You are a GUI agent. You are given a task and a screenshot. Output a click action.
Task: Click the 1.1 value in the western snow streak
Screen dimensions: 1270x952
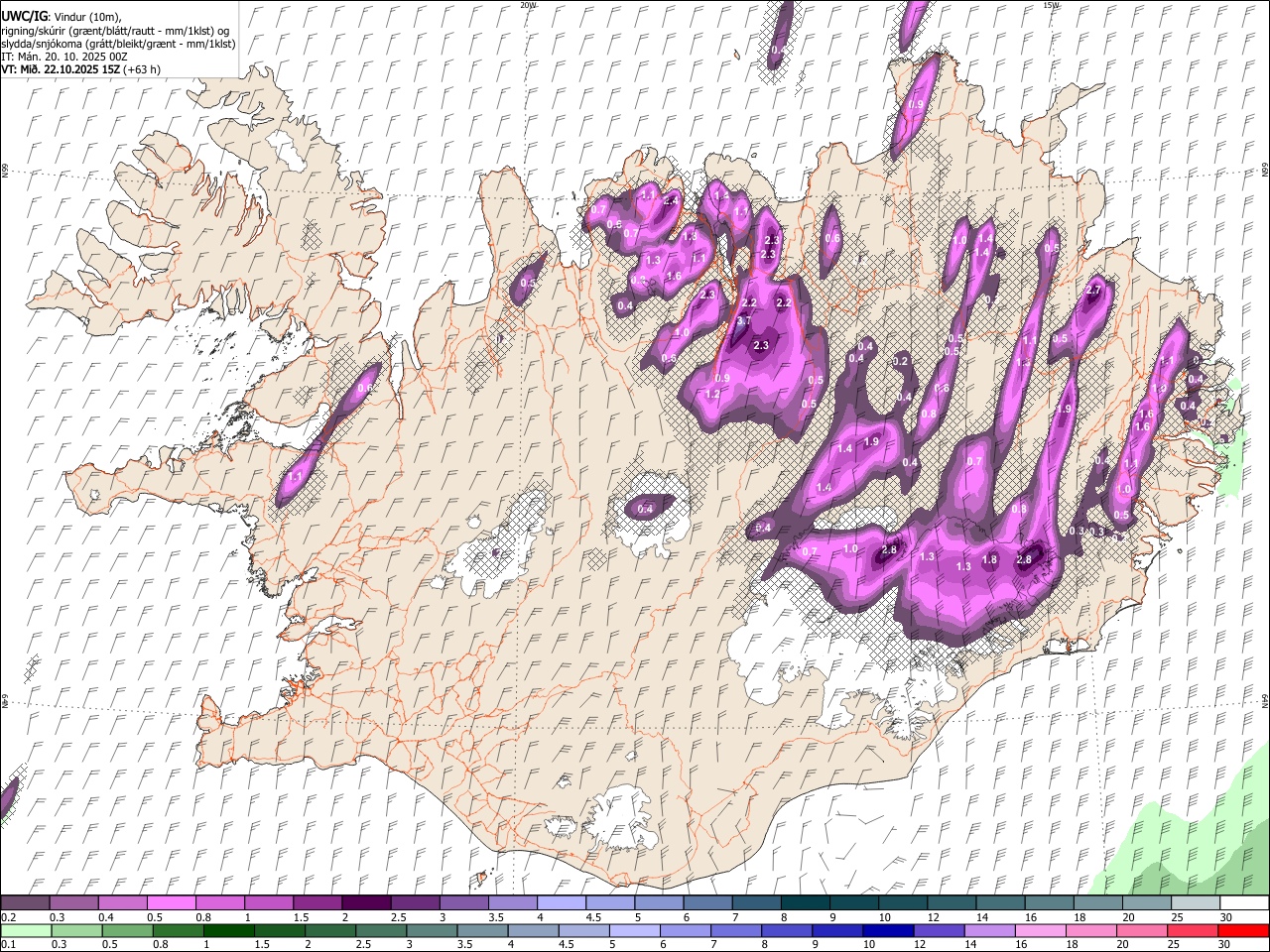click(x=295, y=477)
